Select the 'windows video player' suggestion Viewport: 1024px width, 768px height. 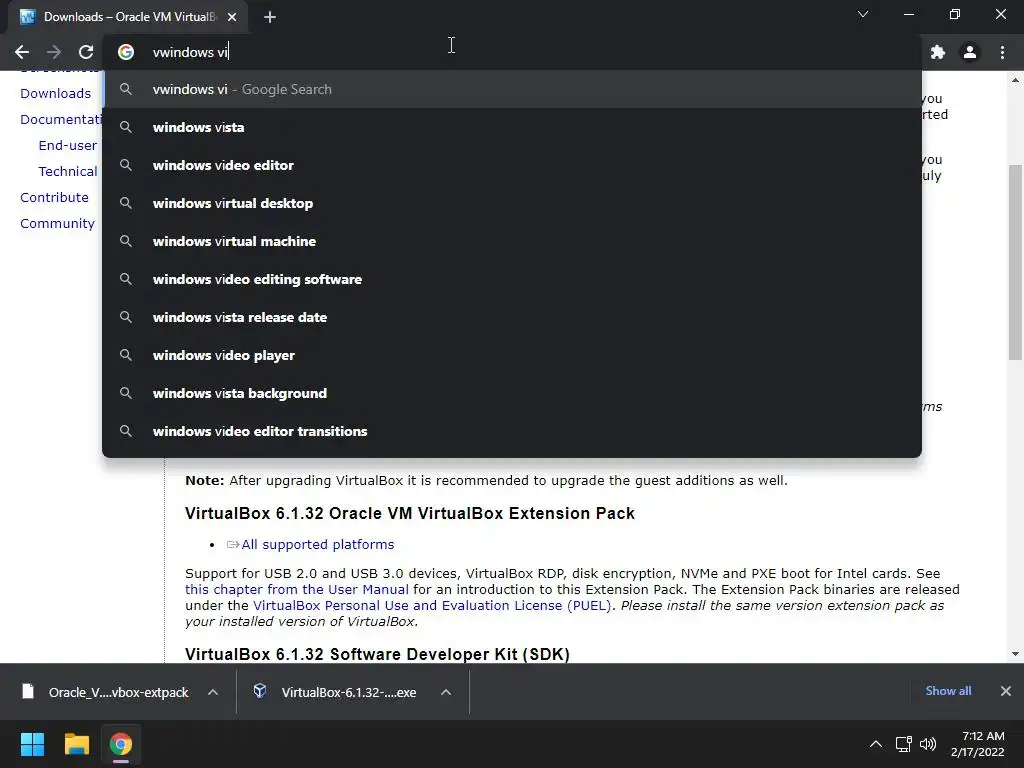click(x=511, y=355)
